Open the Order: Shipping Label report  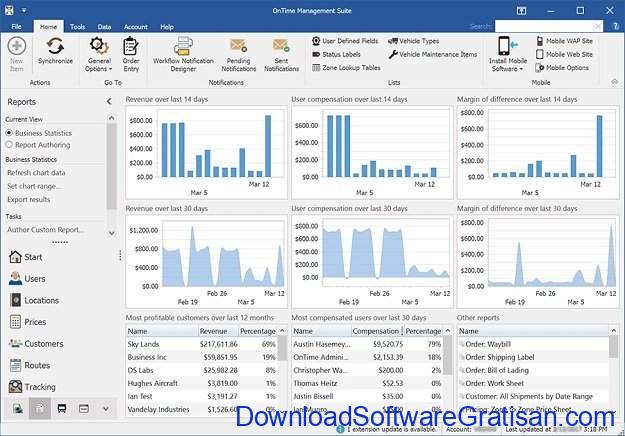point(499,357)
